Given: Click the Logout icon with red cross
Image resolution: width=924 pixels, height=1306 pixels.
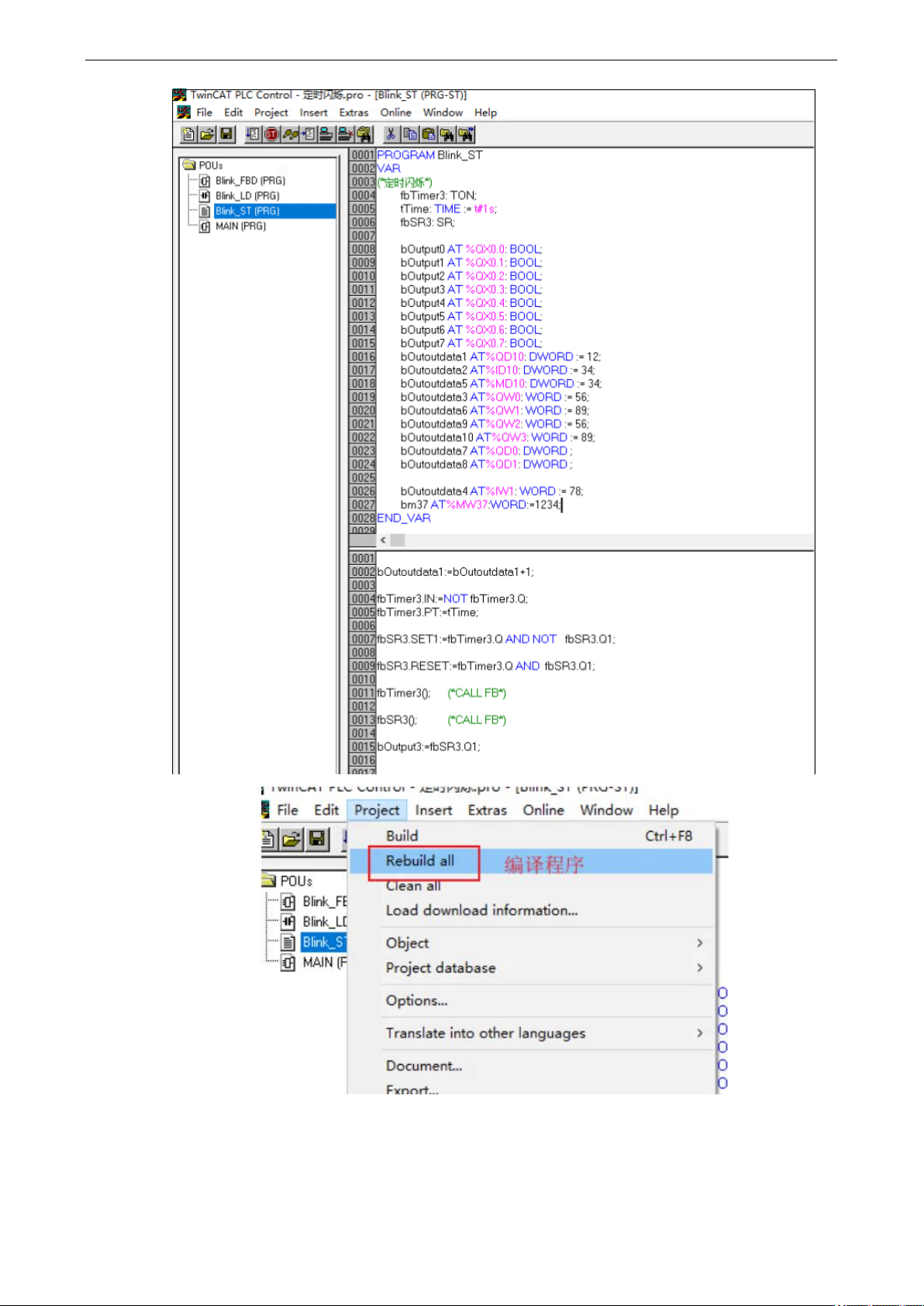Looking at the screenshot, I should (346, 134).
